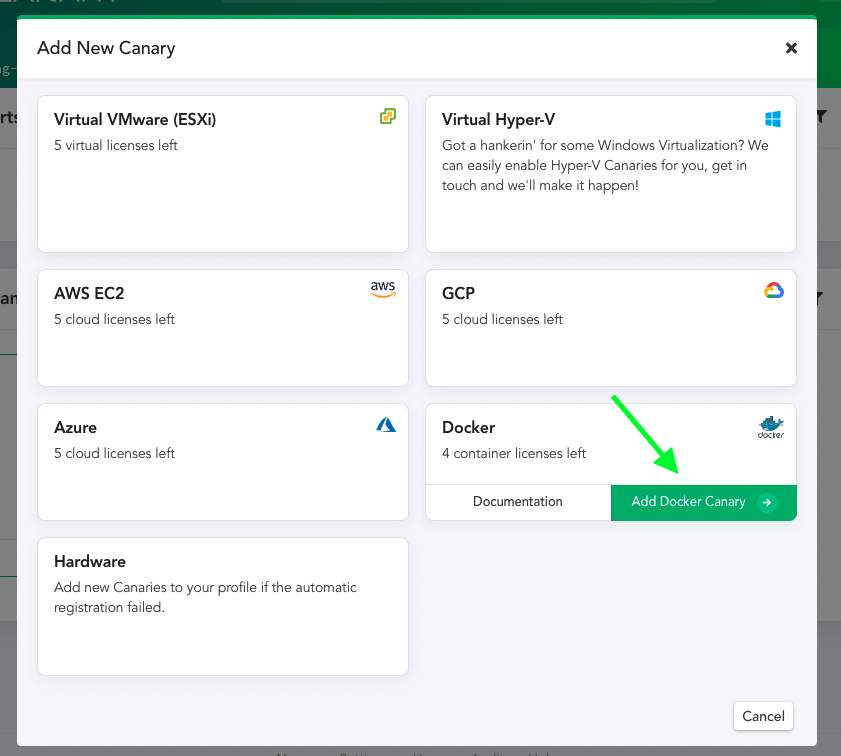Select the Azure card title
This screenshot has height=756, width=841.
point(76,427)
